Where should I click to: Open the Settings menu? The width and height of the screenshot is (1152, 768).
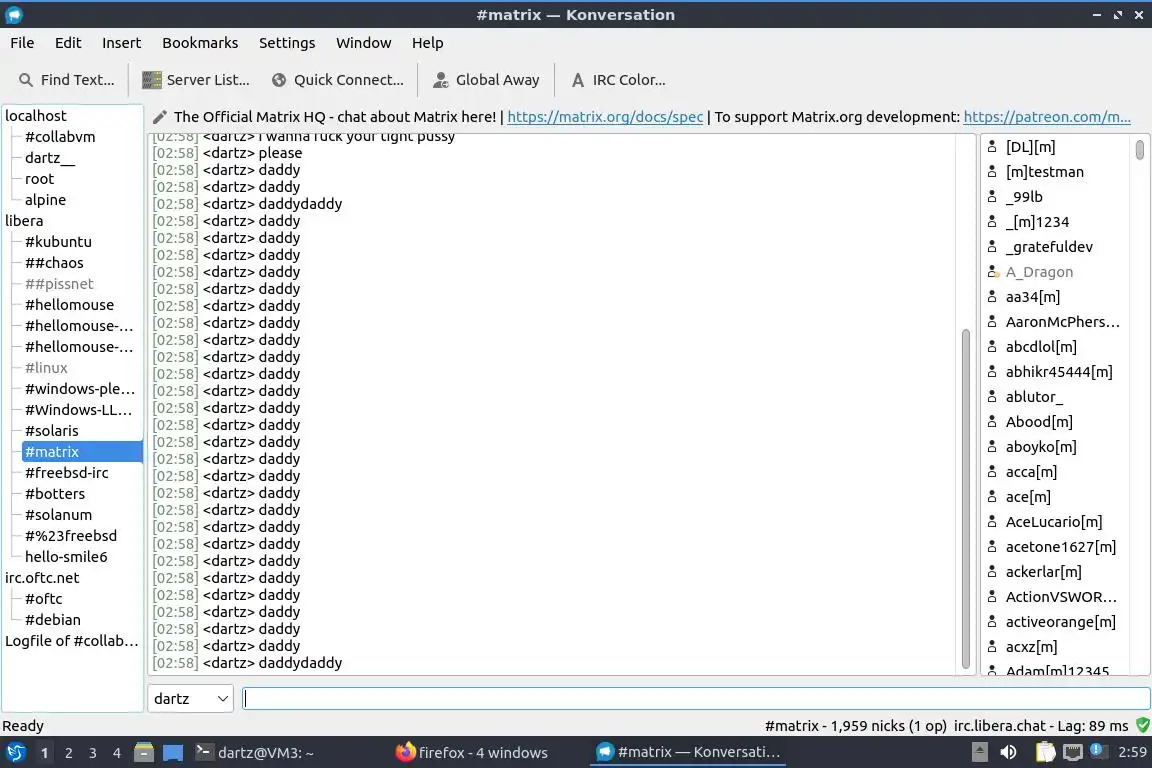(287, 43)
